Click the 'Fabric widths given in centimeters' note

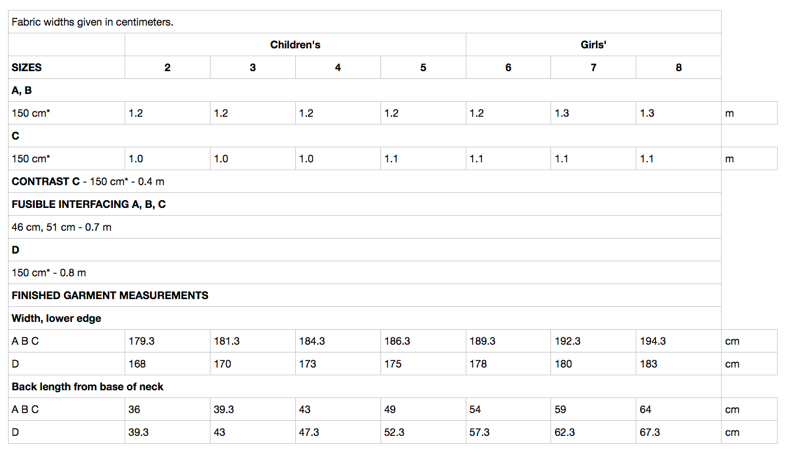click(x=92, y=22)
